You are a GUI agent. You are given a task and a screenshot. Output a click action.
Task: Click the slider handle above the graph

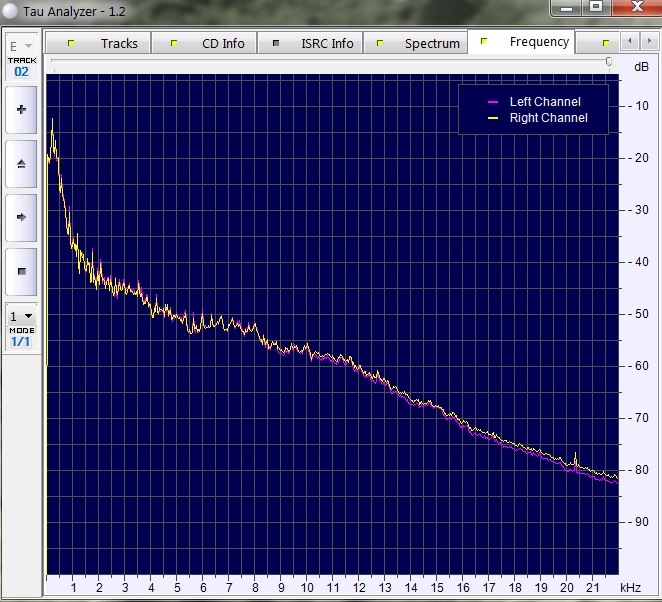point(608,62)
